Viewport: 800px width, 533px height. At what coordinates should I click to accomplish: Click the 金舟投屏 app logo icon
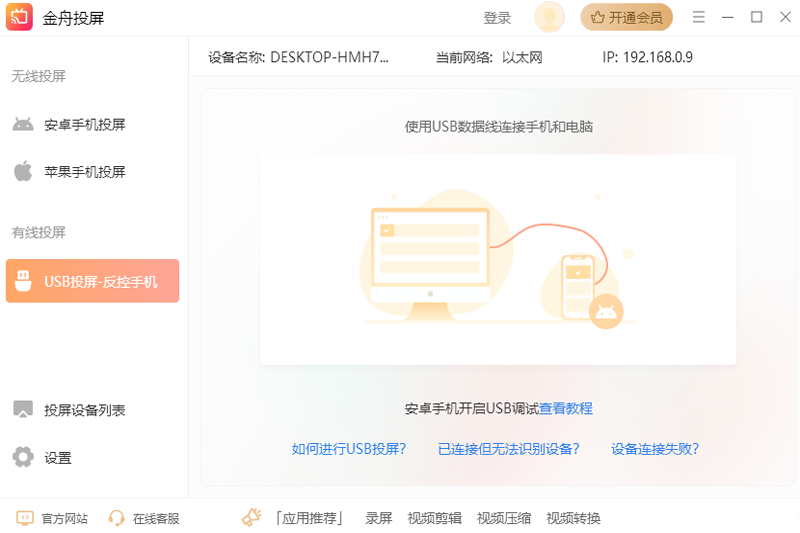(x=20, y=17)
